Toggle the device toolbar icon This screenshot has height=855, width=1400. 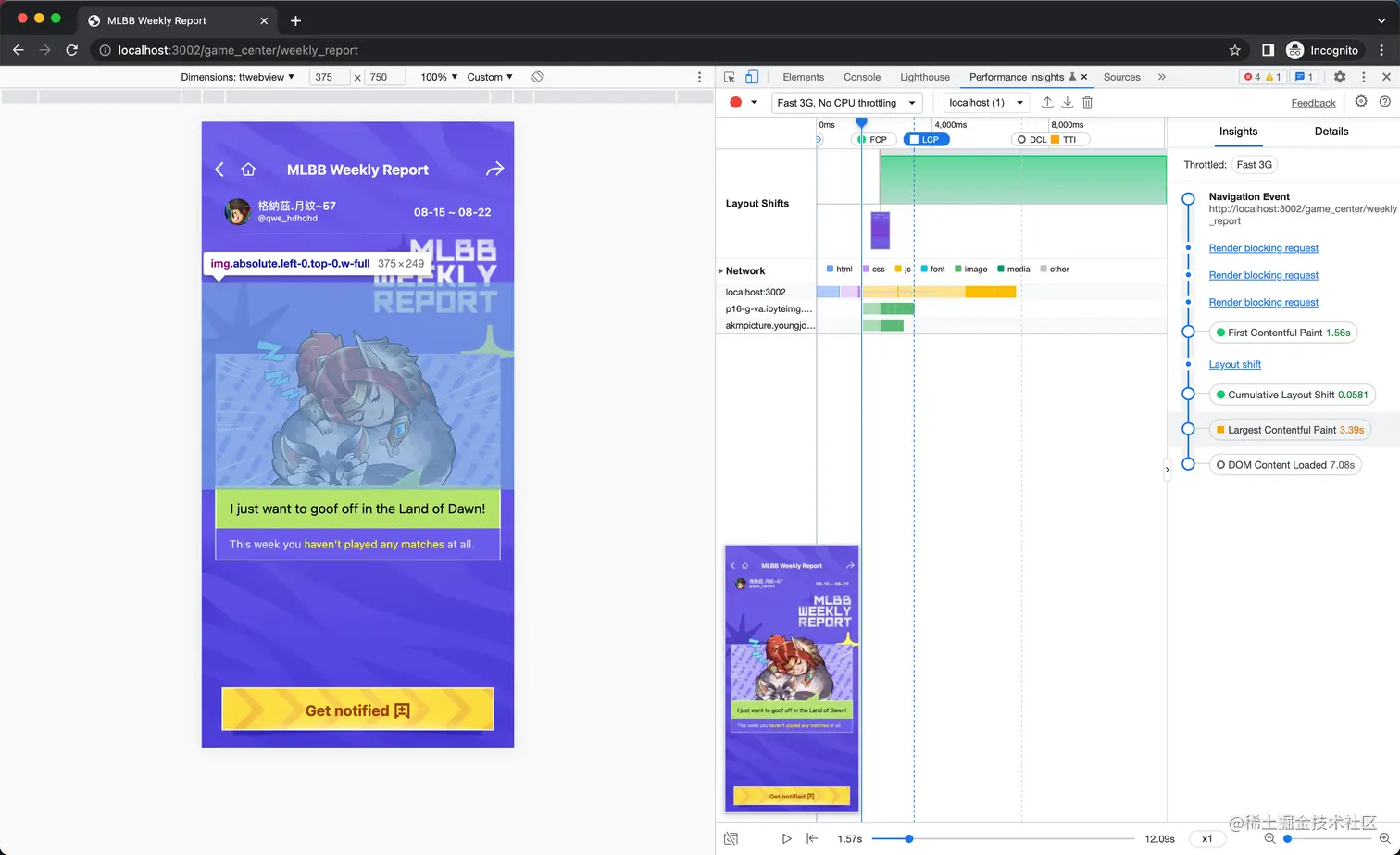click(x=752, y=77)
